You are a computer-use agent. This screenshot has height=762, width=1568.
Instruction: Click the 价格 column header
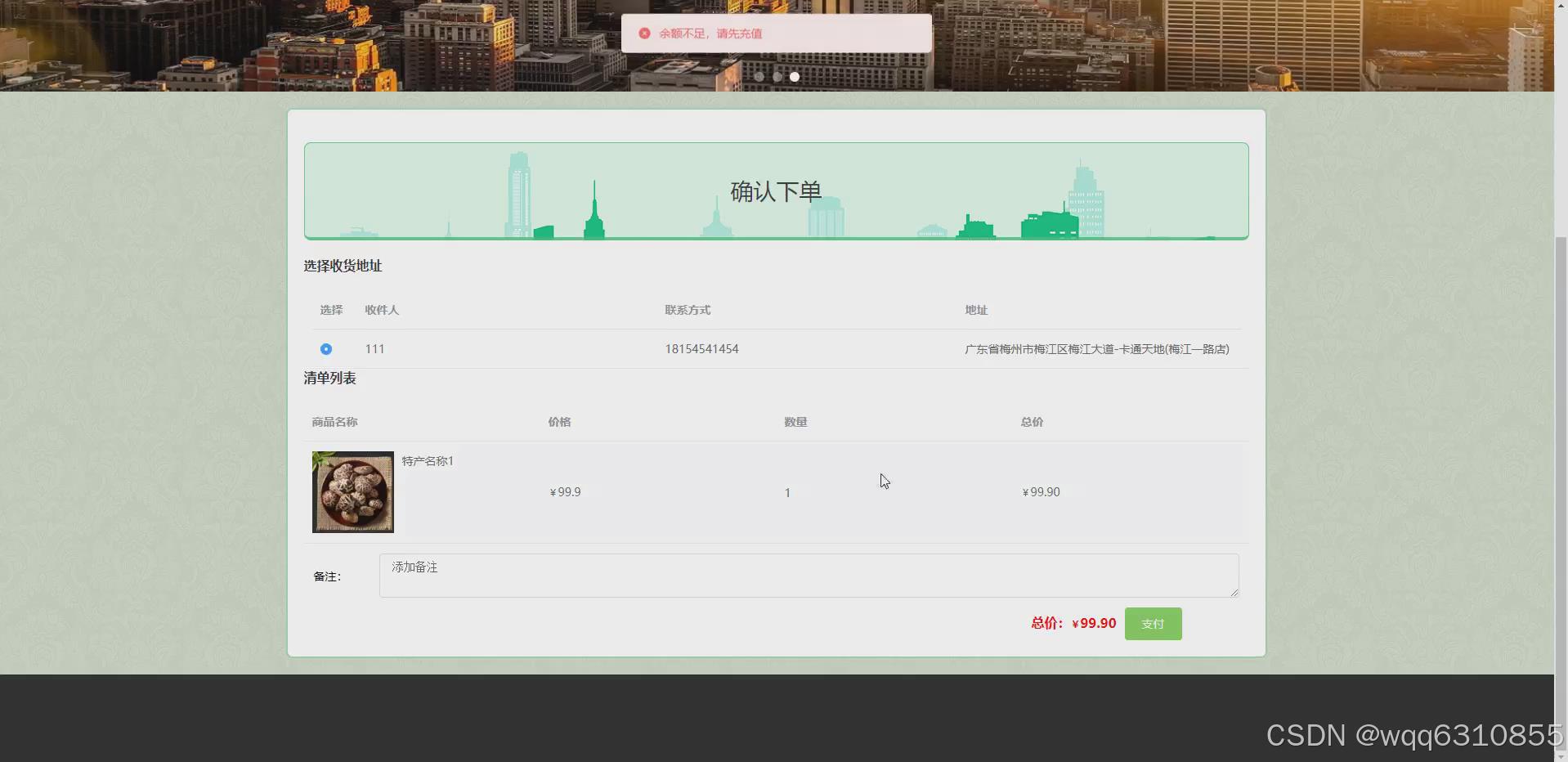[559, 422]
